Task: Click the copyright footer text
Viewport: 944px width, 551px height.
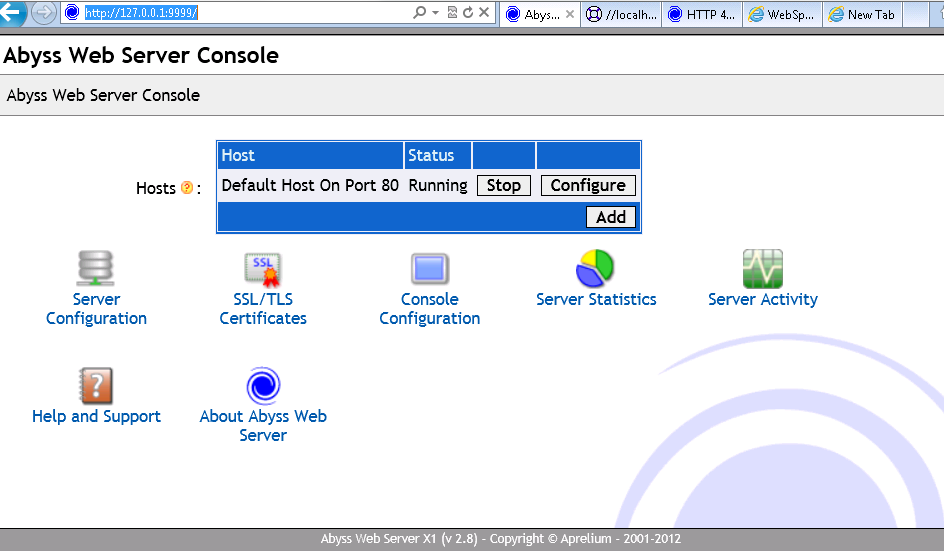Action: click(x=500, y=539)
